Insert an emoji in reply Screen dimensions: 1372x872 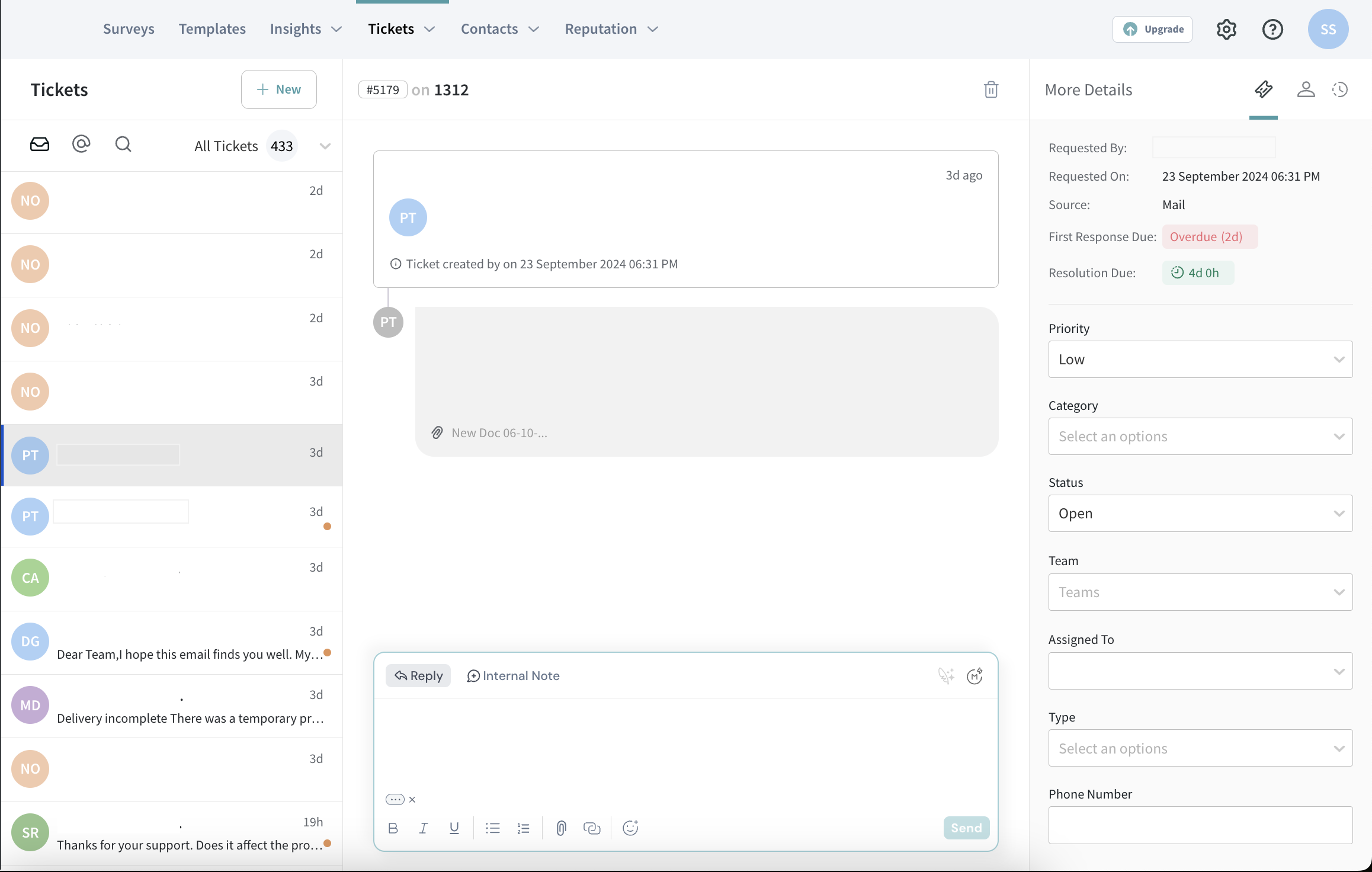tap(630, 828)
